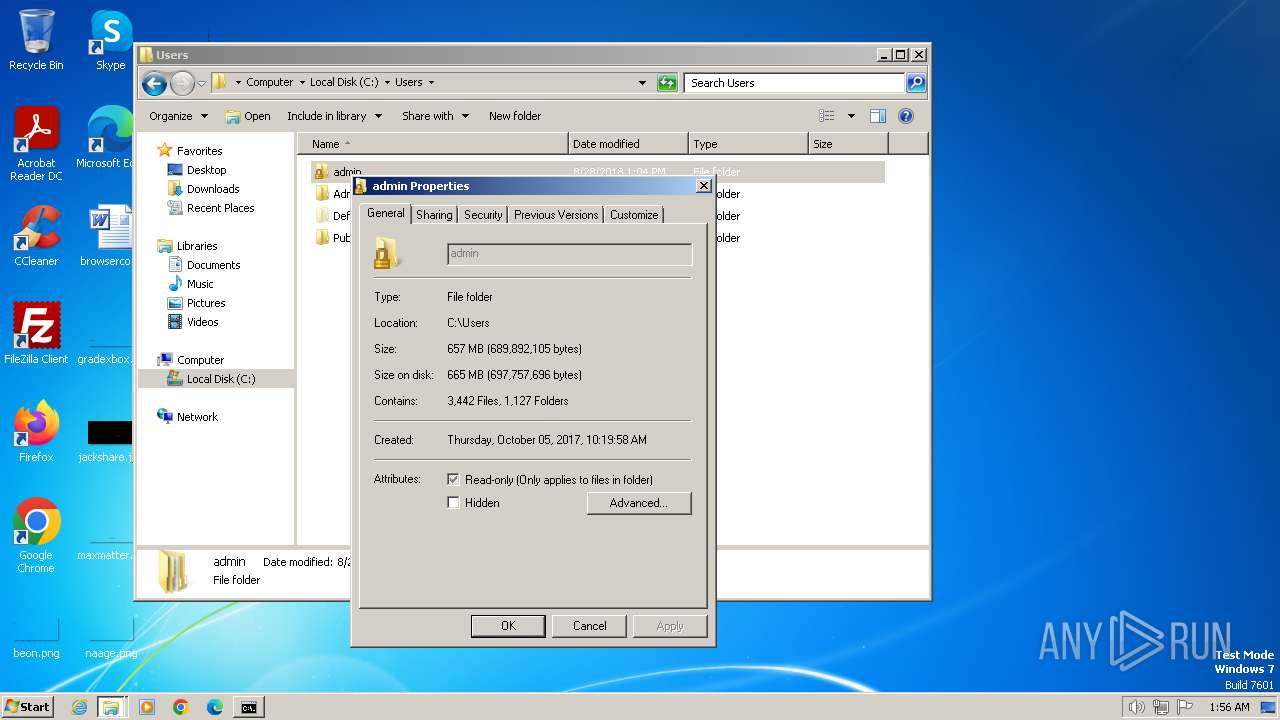Open the Recycle Bin desktop icon

[36, 40]
